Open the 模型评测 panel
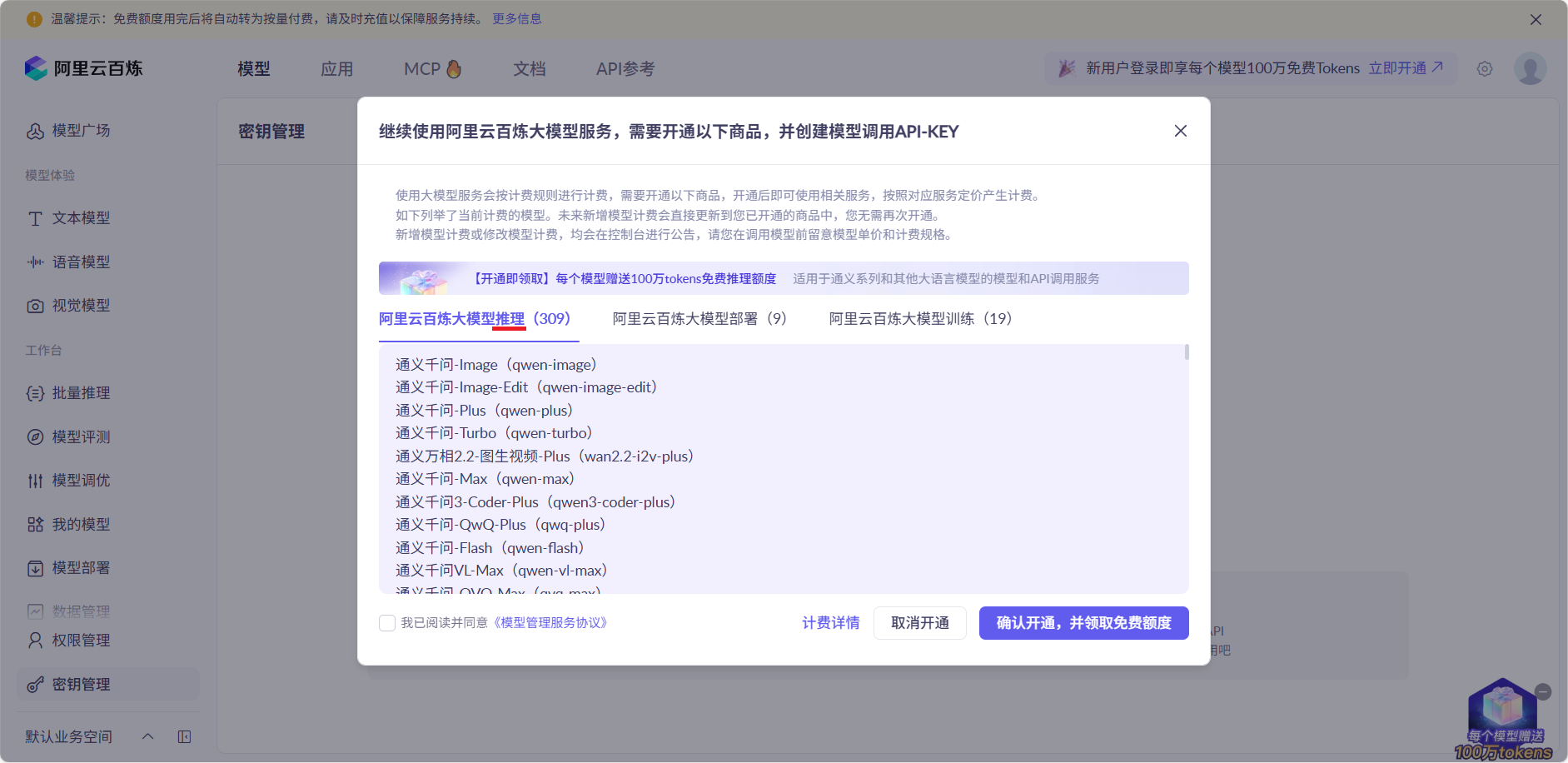Viewport: 1568px width, 763px height. (34, 436)
